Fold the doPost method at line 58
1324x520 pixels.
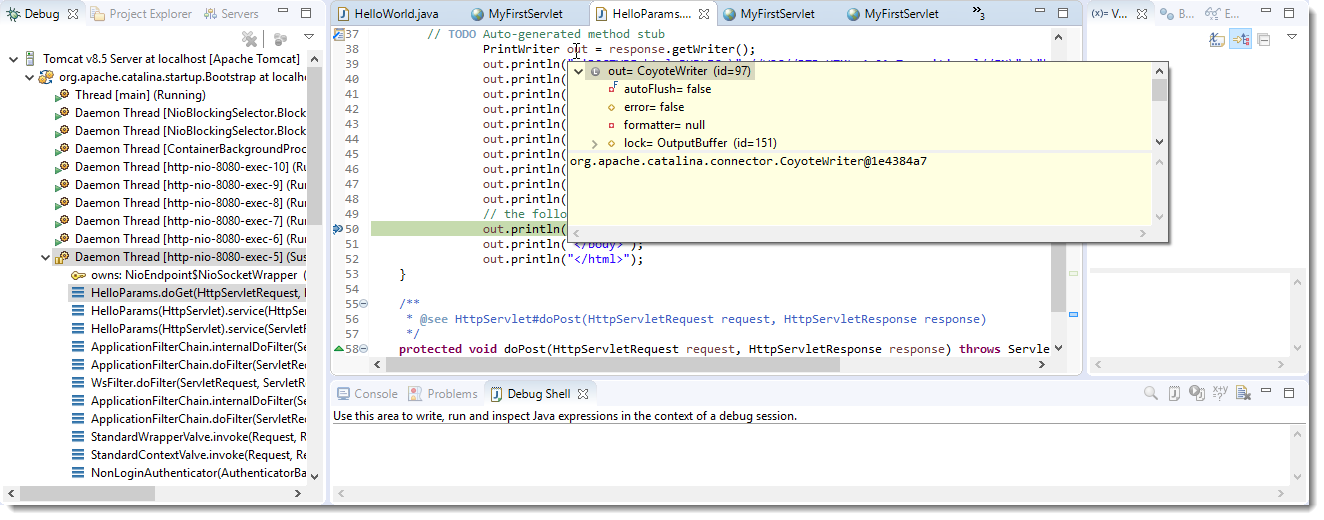363,349
